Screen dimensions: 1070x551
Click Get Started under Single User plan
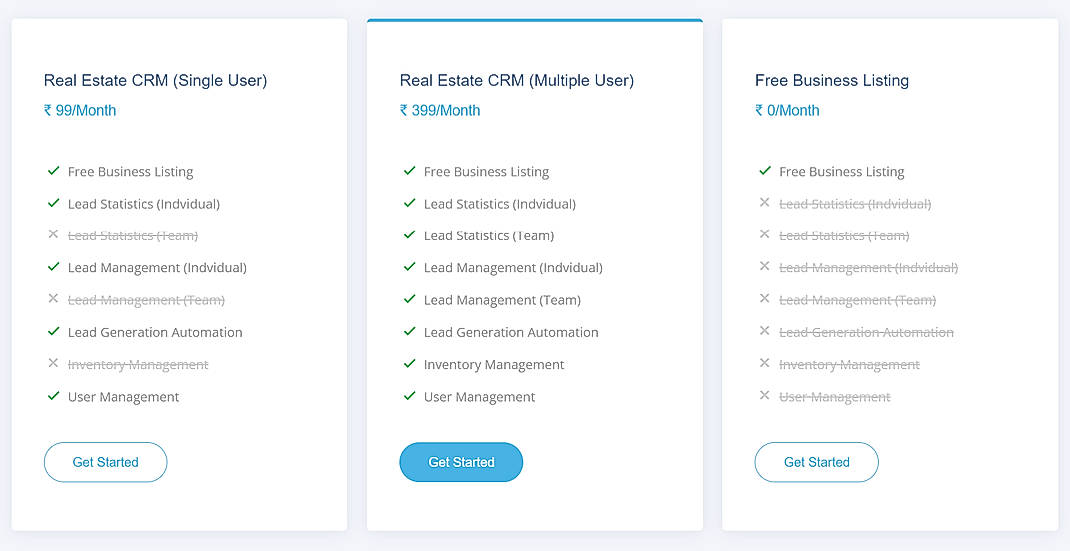coord(106,462)
